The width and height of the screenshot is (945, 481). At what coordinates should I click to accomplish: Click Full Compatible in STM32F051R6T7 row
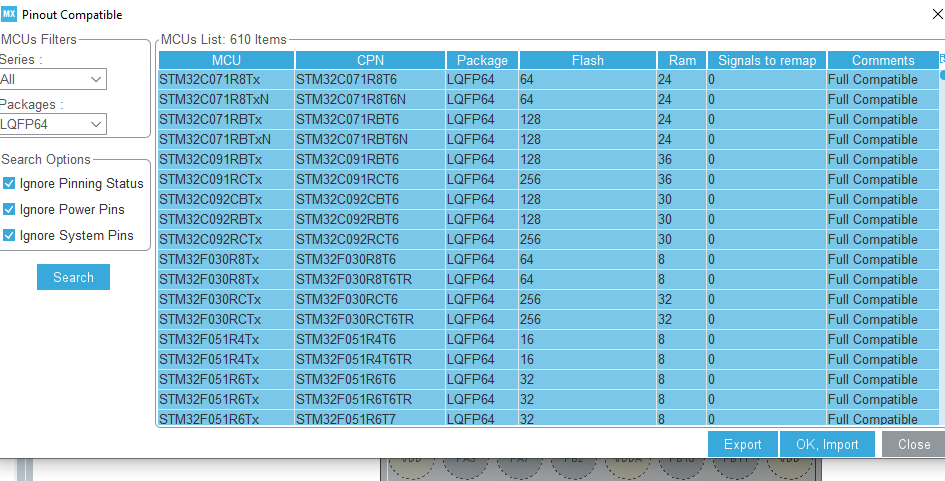click(x=883, y=419)
